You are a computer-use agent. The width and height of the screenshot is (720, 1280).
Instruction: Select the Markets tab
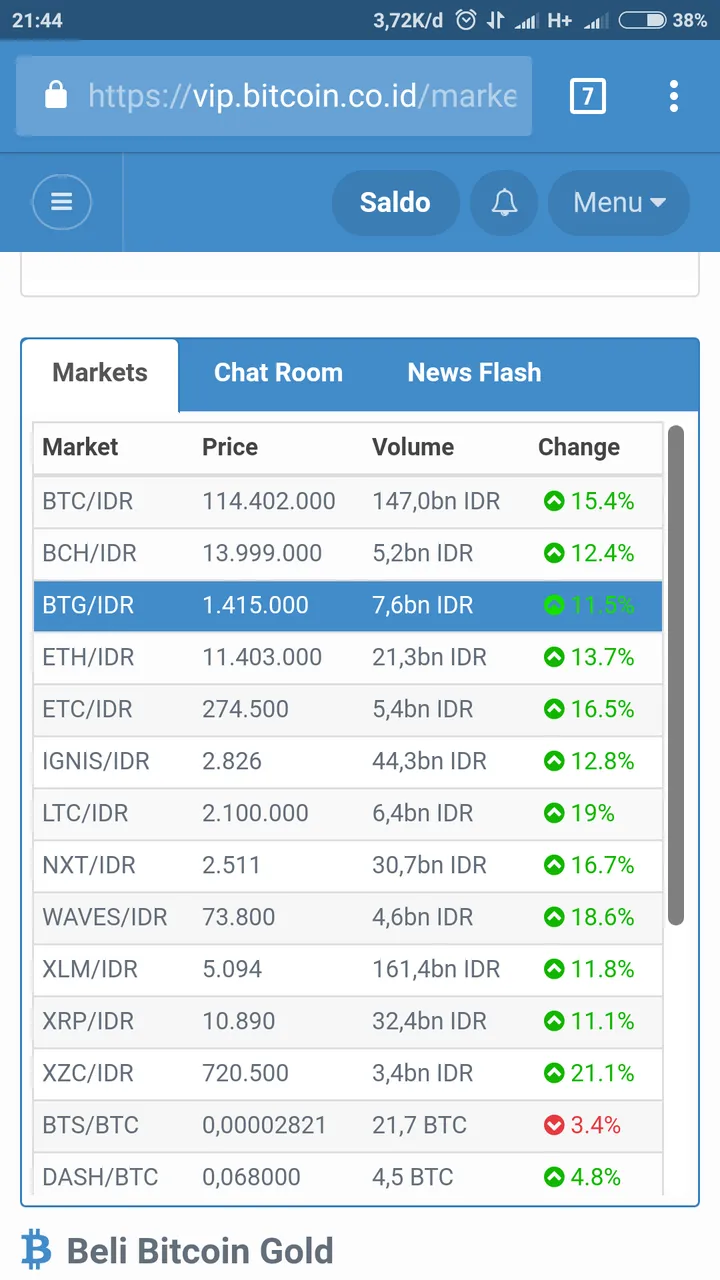(100, 373)
